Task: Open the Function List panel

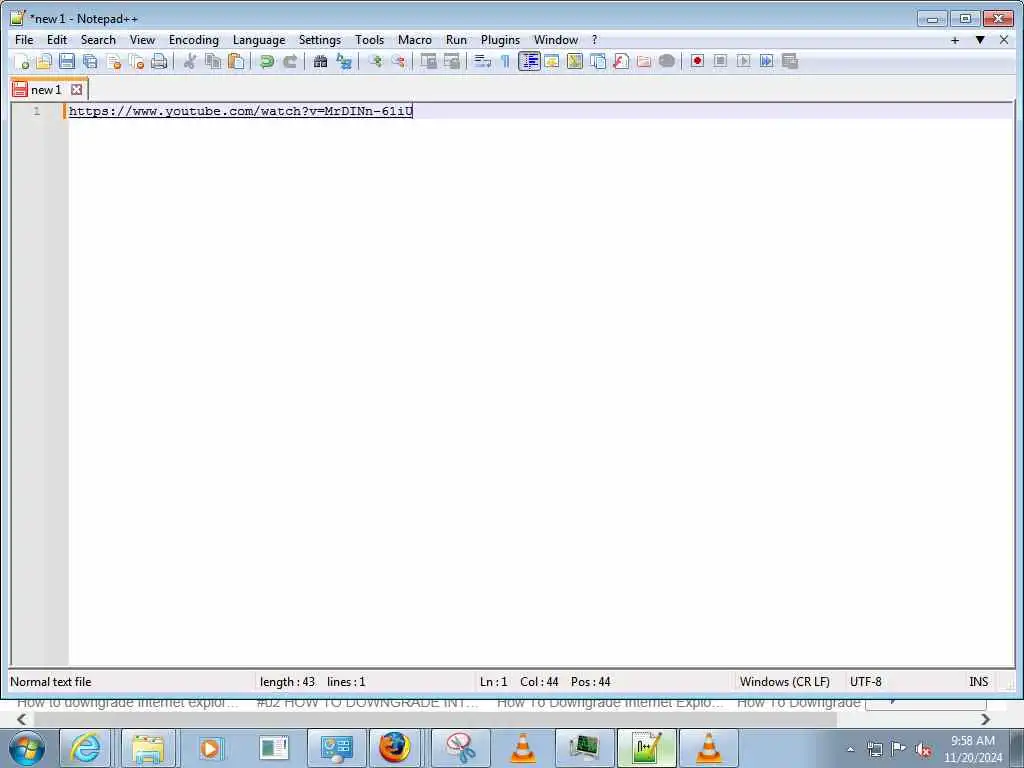Action: pos(621,61)
